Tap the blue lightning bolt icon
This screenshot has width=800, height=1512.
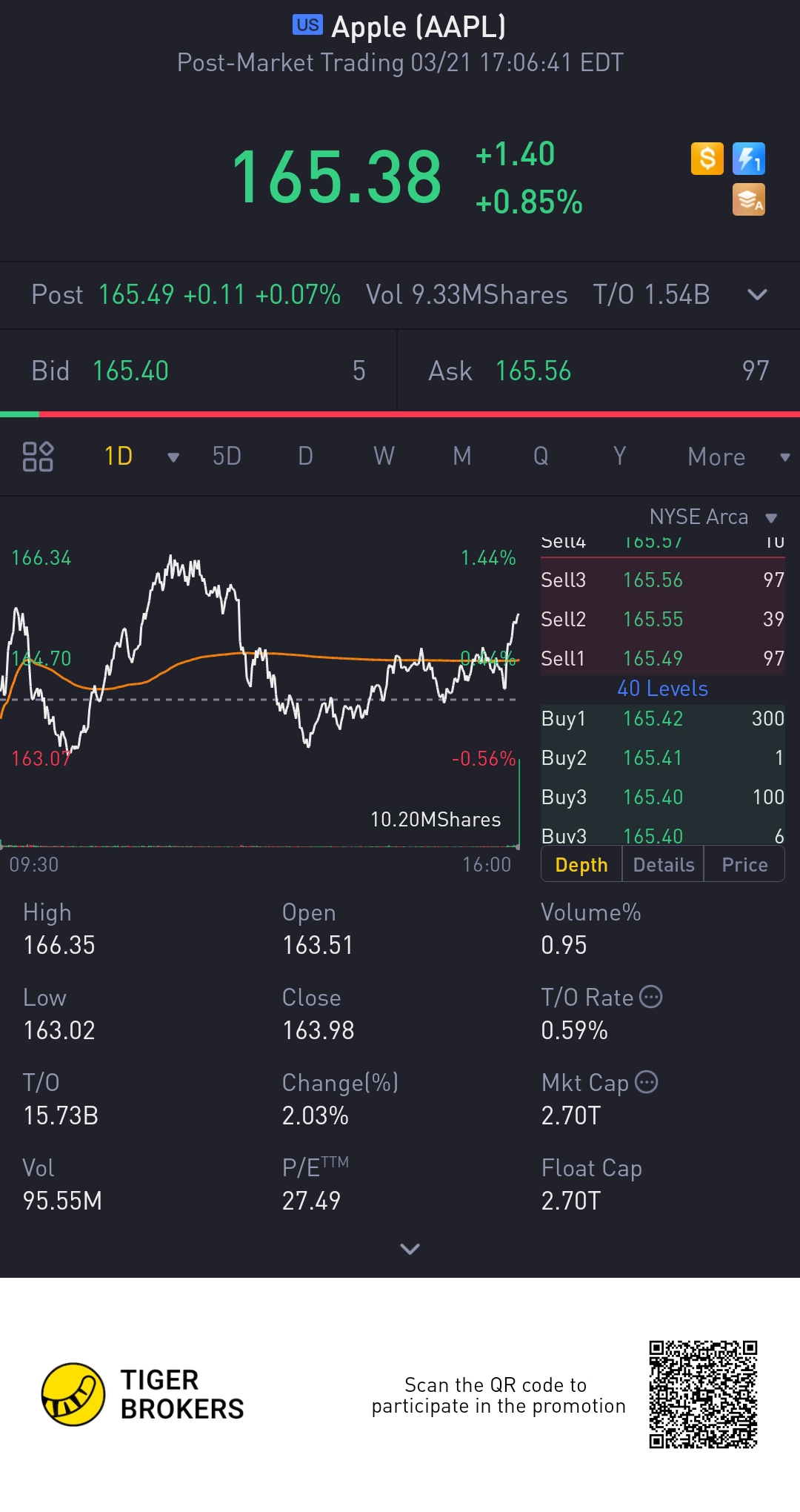pyautogui.click(x=748, y=159)
